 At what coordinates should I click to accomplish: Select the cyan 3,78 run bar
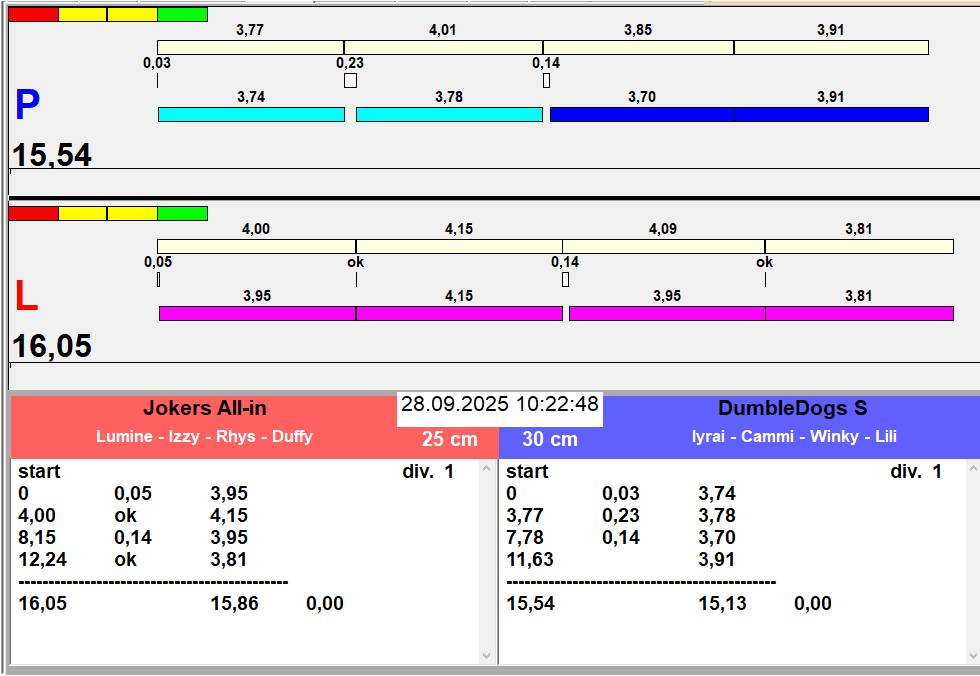(x=449, y=114)
